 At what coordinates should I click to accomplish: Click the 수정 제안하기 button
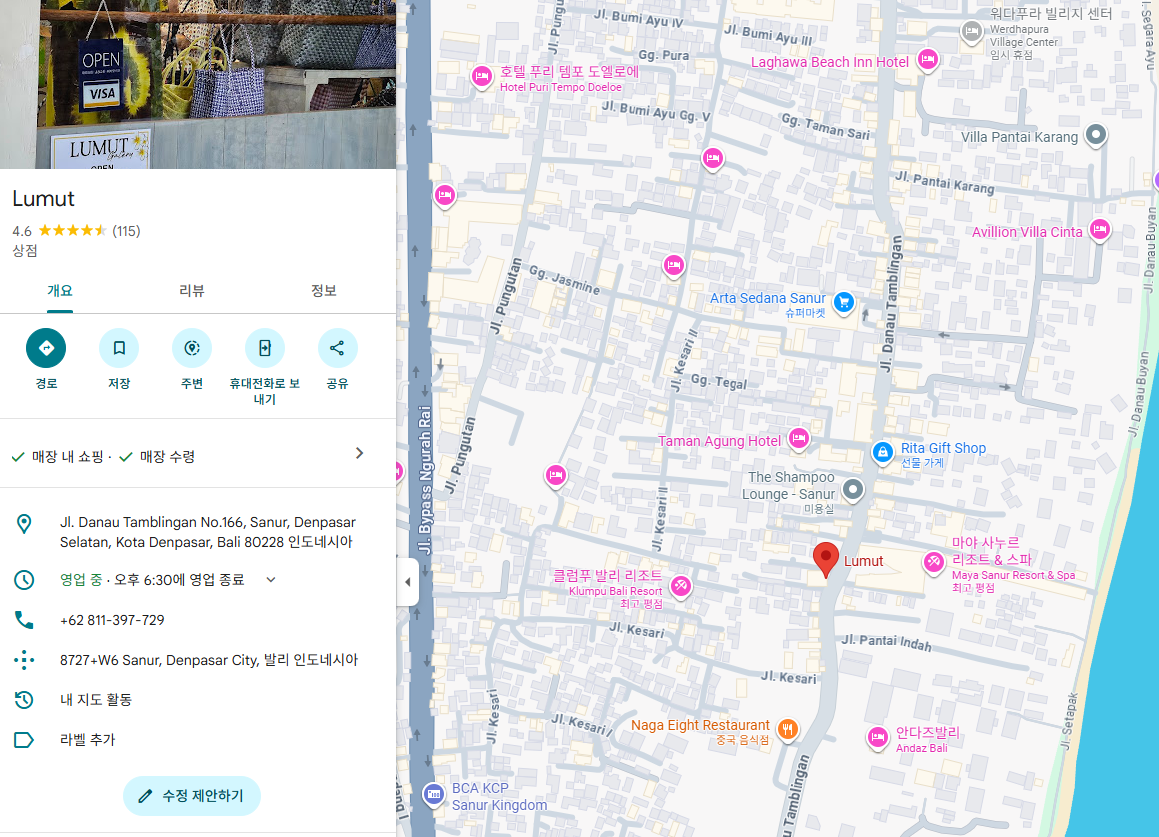point(192,796)
